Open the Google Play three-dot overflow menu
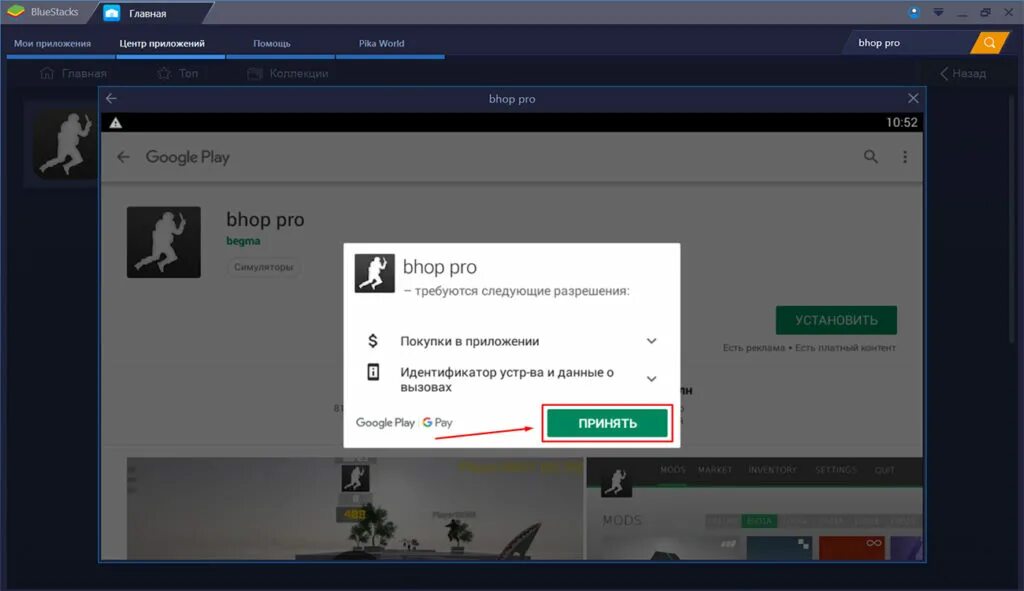This screenshot has height=591, width=1024. click(904, 157)
